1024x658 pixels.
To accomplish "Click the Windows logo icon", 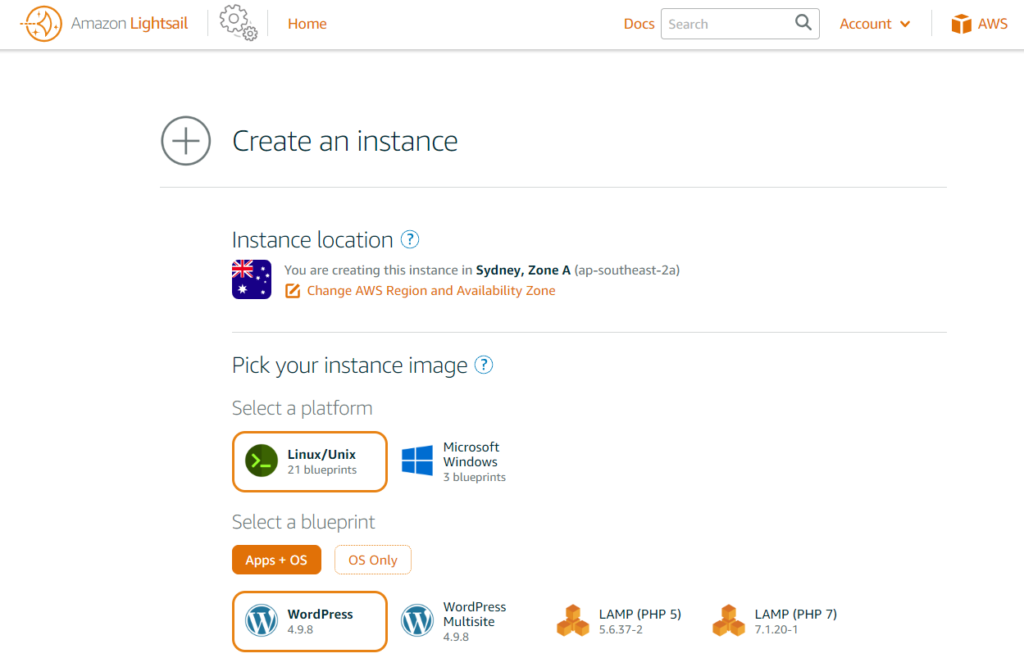I will [x=417, y=461].
